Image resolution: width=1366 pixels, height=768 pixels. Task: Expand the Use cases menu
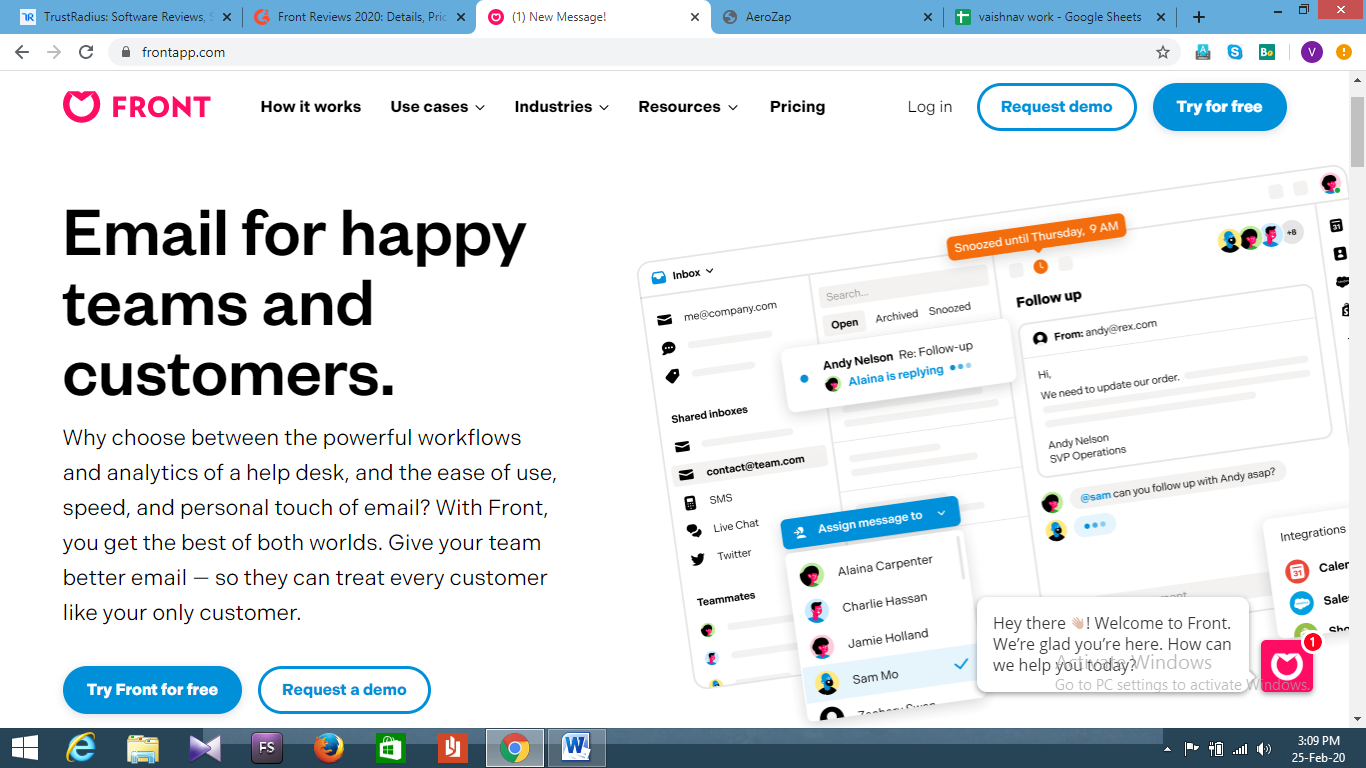[438, 107]
